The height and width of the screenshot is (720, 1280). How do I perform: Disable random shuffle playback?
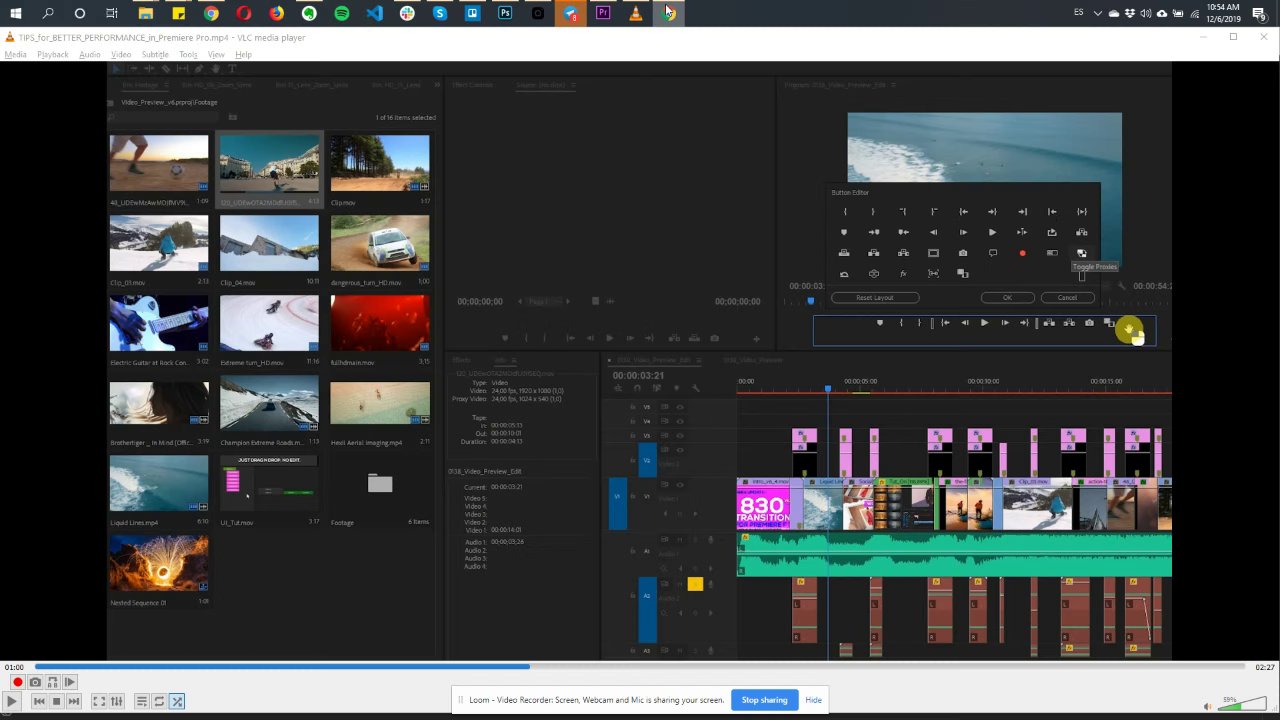click(x=177, y=702)
